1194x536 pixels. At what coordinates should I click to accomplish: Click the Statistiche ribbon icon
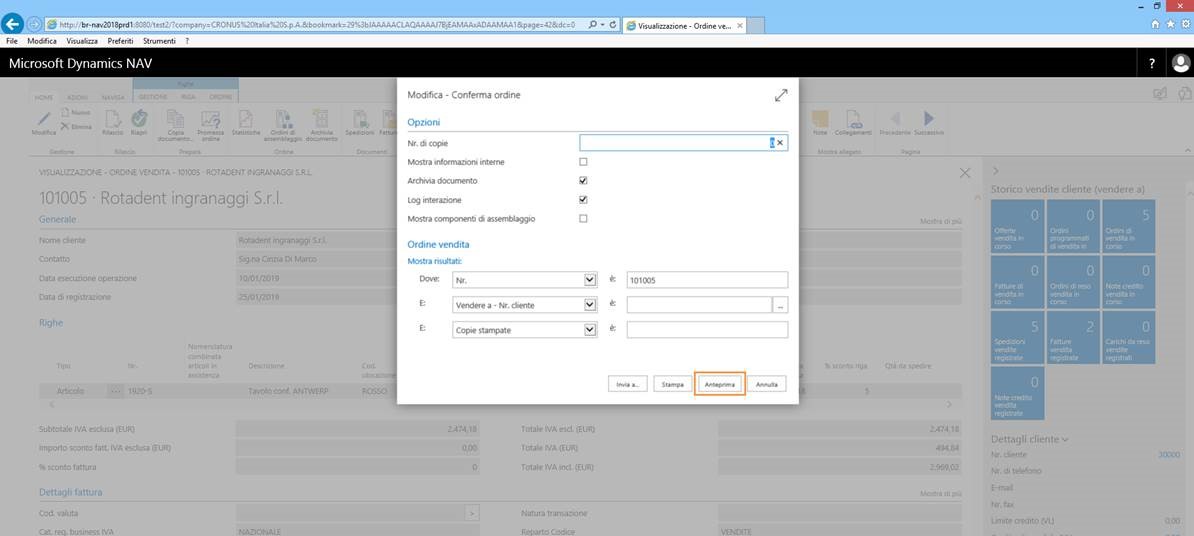click(245, 119)
